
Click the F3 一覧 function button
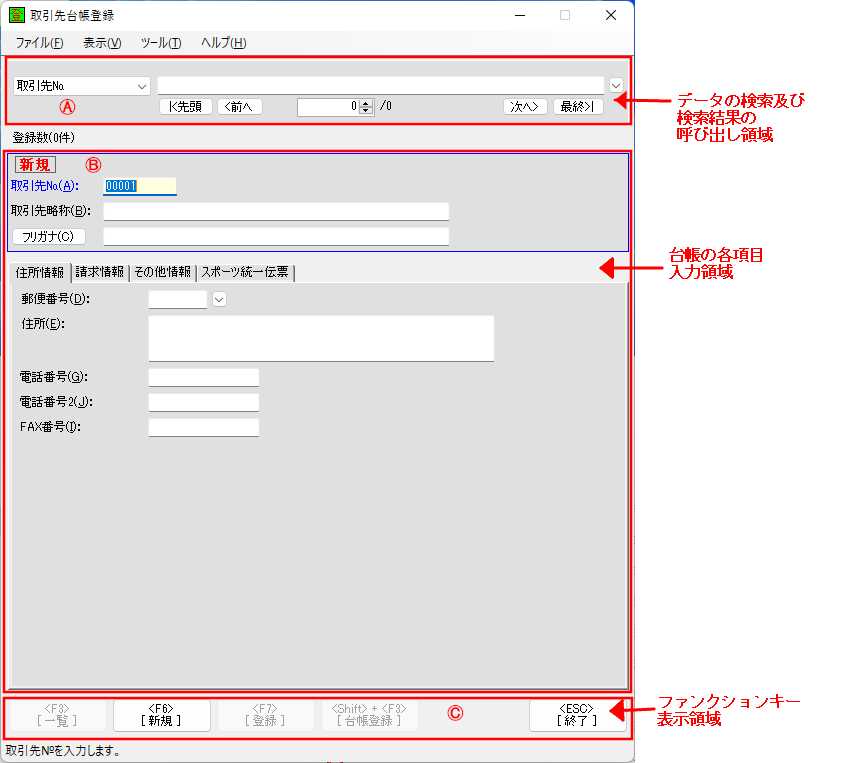tap(57, 715)
